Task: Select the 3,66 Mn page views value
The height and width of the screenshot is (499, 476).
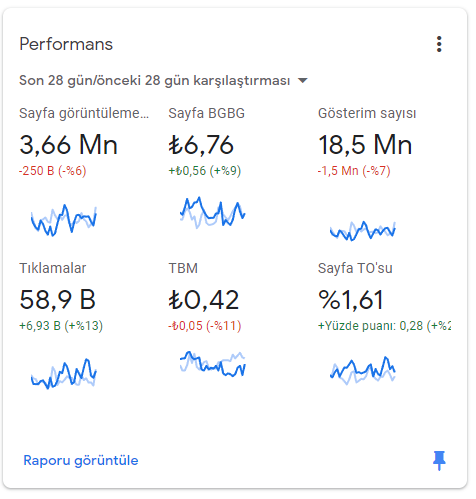Action: (68, 145)
